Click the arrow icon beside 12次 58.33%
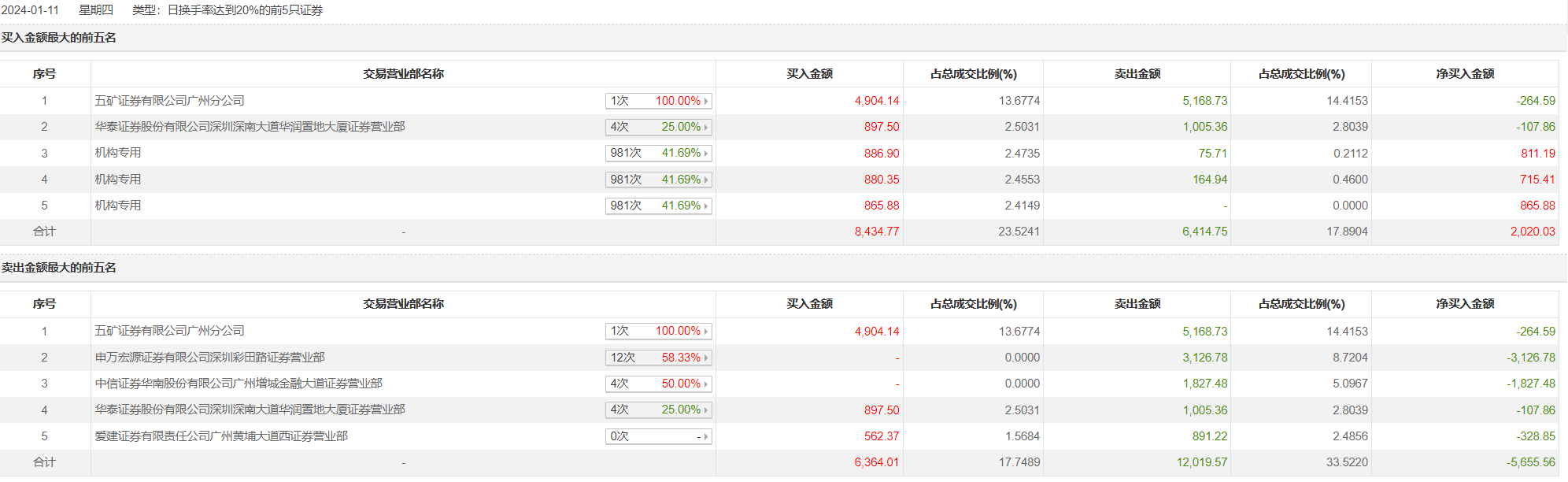The height and width of the screenshot is (482, 1568). [x=706, y=358]
